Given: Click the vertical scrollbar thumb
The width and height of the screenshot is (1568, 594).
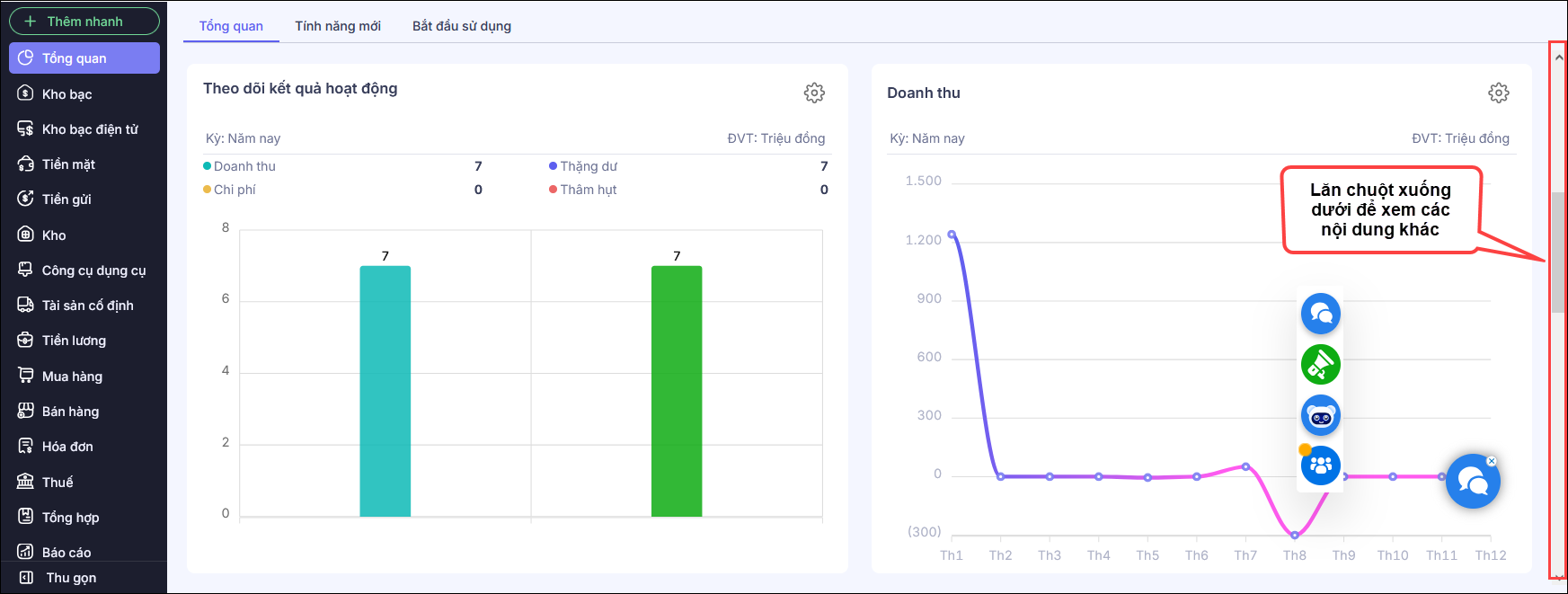Looking at the screenshot, I should pos(1558,252).
